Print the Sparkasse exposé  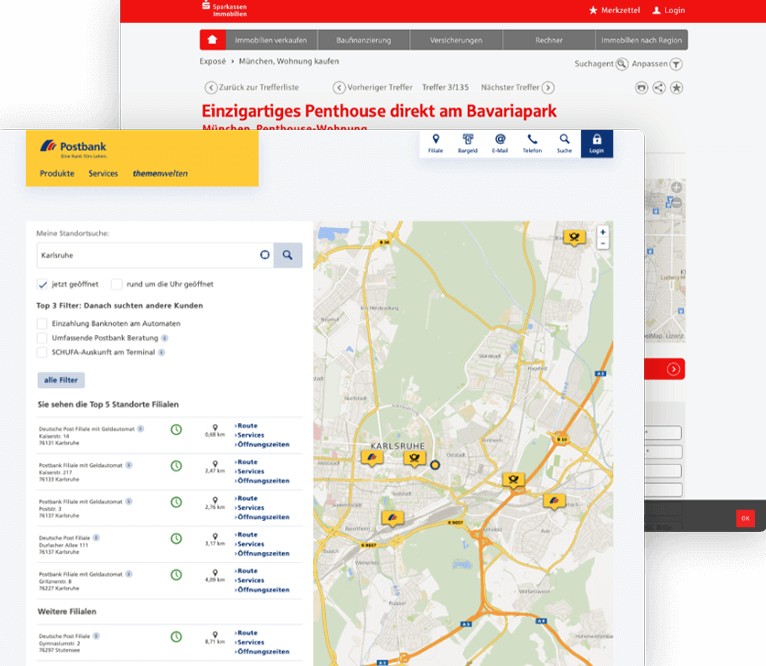(641, 87)
